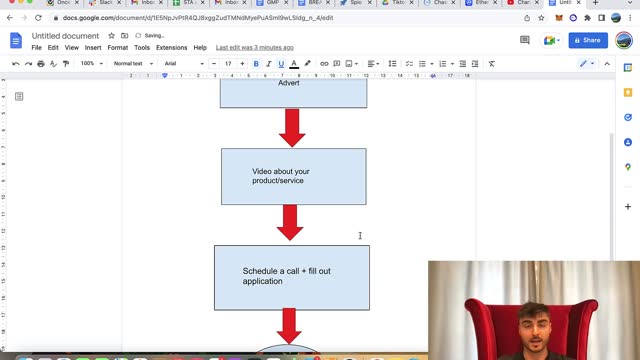This screenshot has width=640, height=360.
Task: Open the 100% zoom dropdown
Action: (91, 64)
